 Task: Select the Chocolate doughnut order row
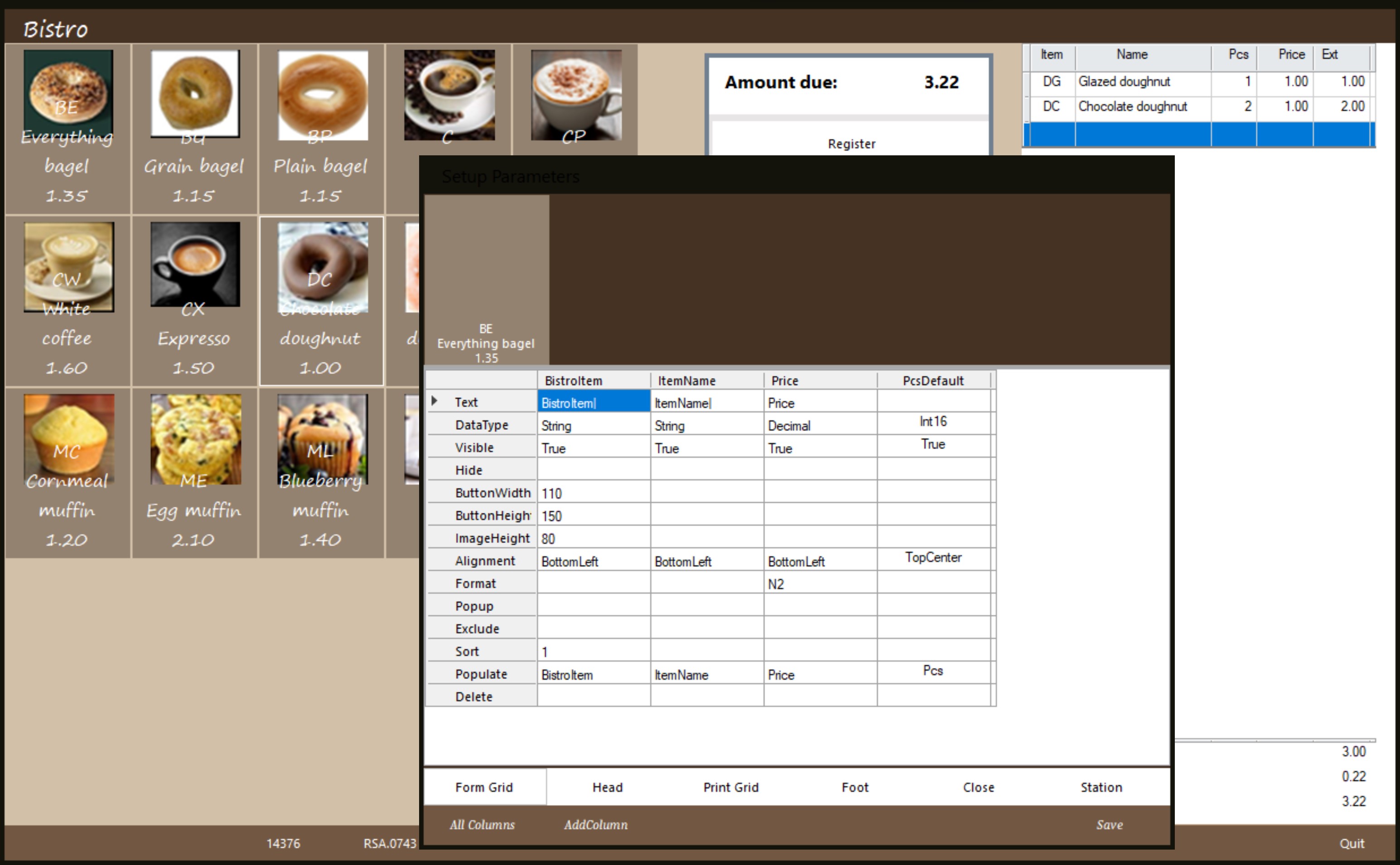1132,106
